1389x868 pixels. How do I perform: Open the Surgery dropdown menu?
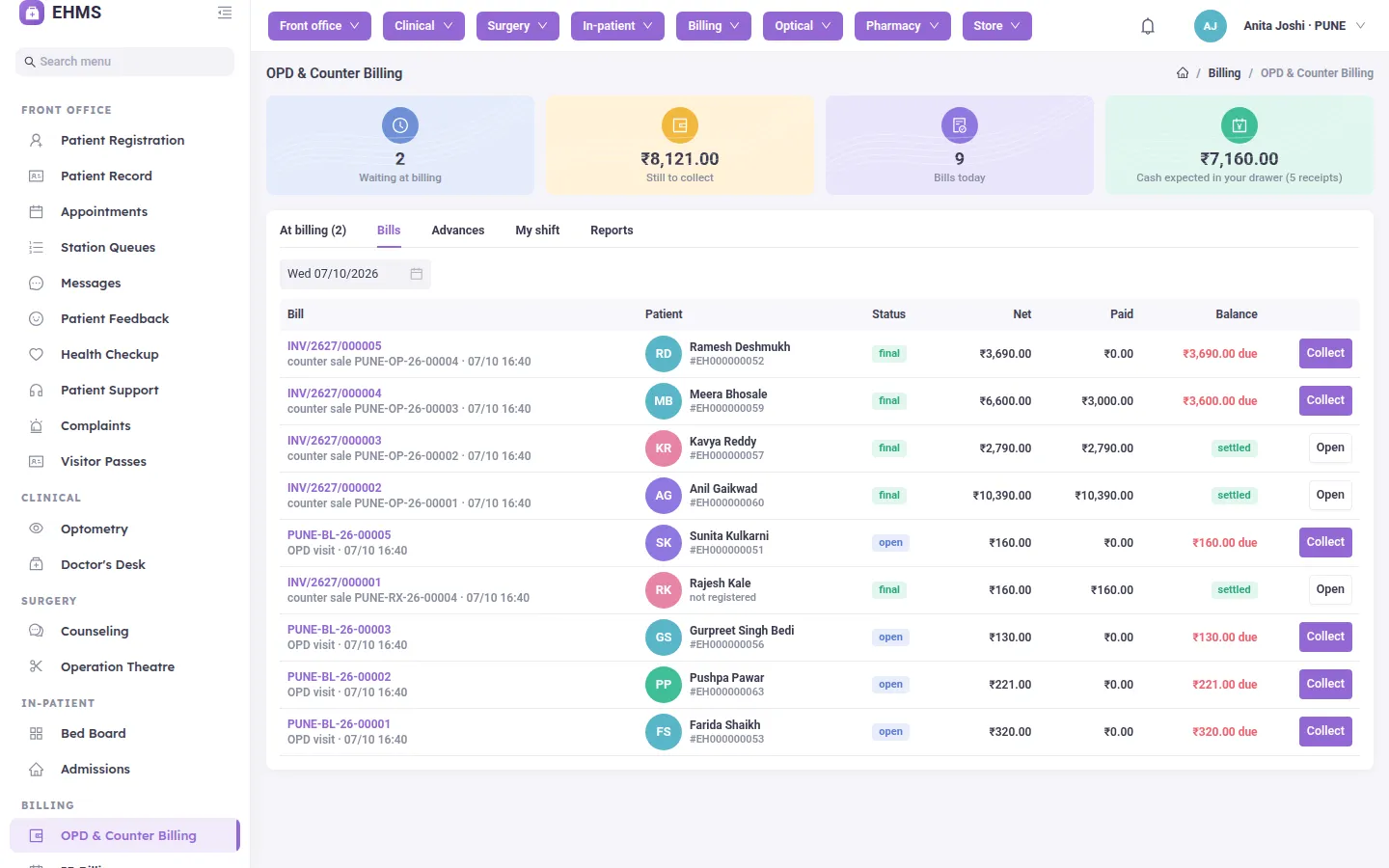tap(518, 26)
